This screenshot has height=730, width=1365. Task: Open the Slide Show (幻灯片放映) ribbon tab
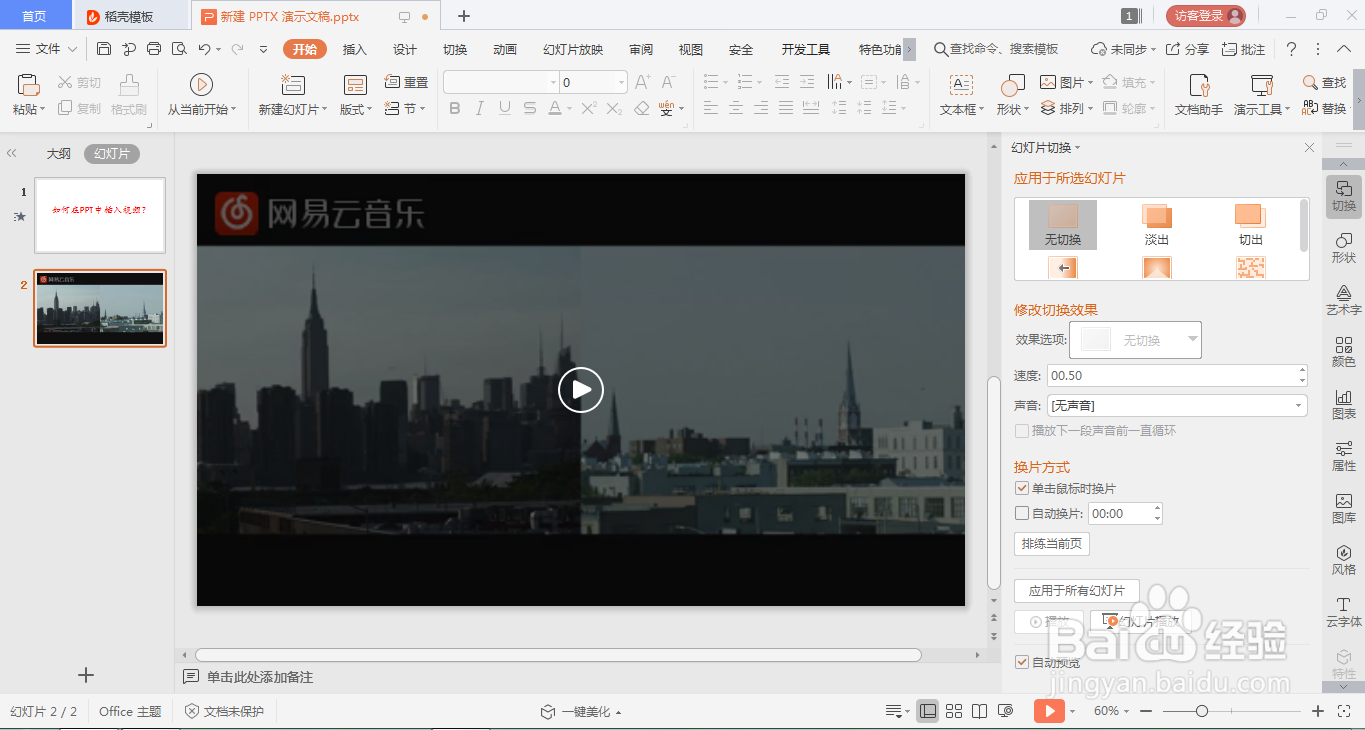pos(573,50)
